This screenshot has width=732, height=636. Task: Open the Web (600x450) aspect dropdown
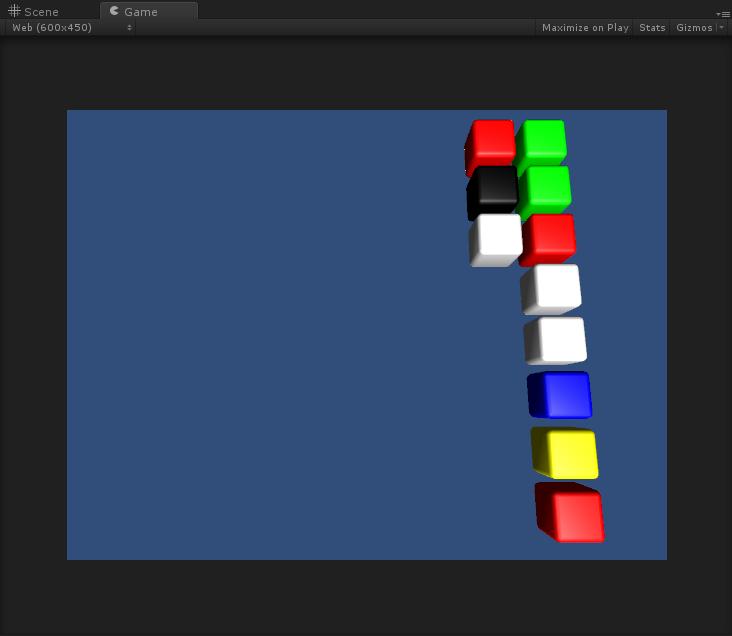[x=71, y=28]
